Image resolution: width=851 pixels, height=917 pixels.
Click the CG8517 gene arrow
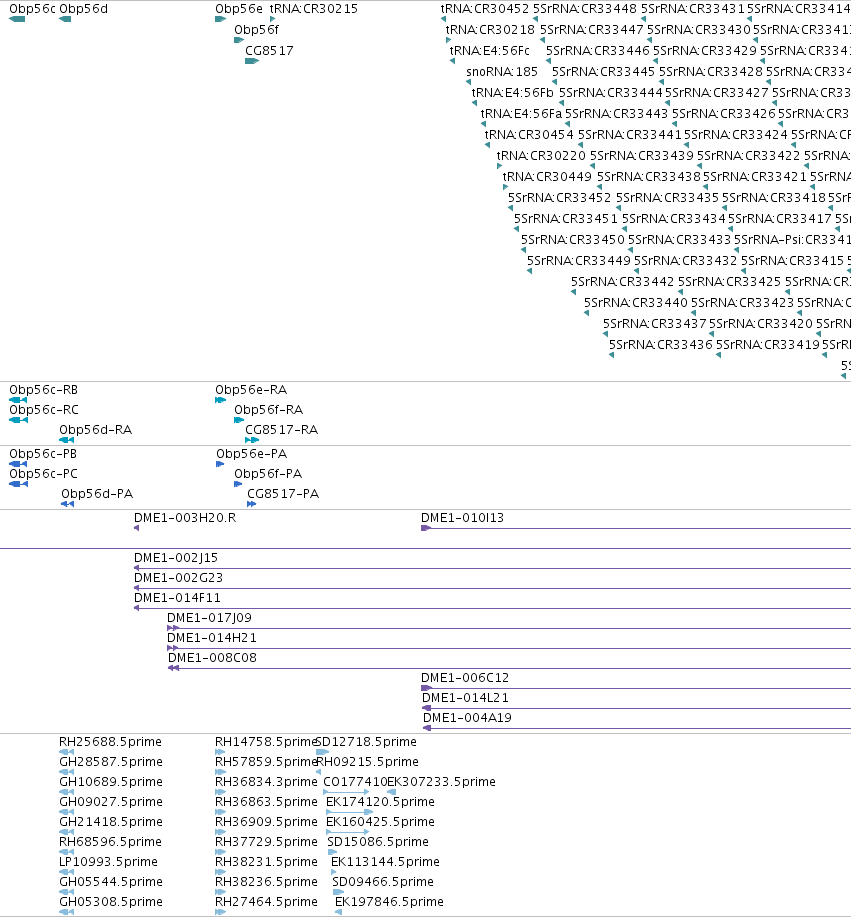pyautogui.click(x=251, y=61)
